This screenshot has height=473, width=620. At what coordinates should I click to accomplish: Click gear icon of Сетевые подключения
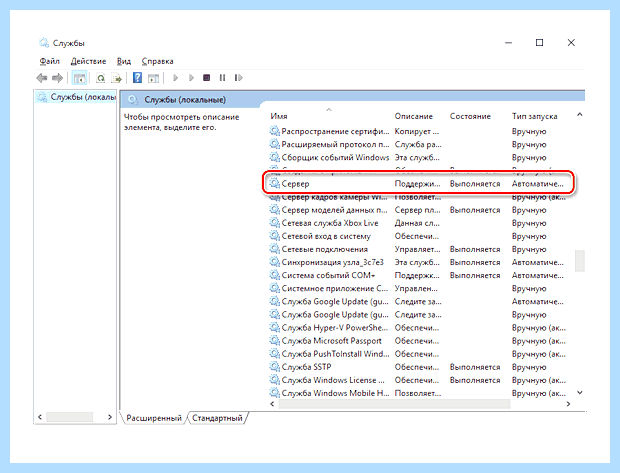pyautogui.click(x=274, y=249)
